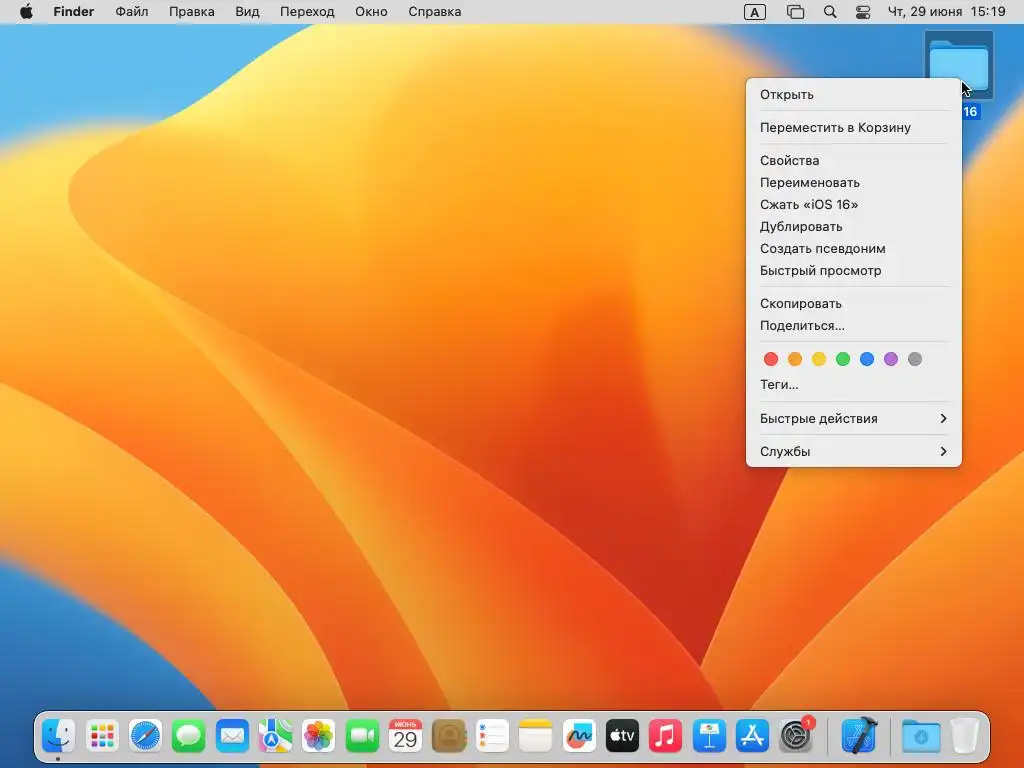Image resolution: width=1024 pixels, height=768 pixels.
Task: Open Stage Manager menu bar icon
Action: click(795, 12)
